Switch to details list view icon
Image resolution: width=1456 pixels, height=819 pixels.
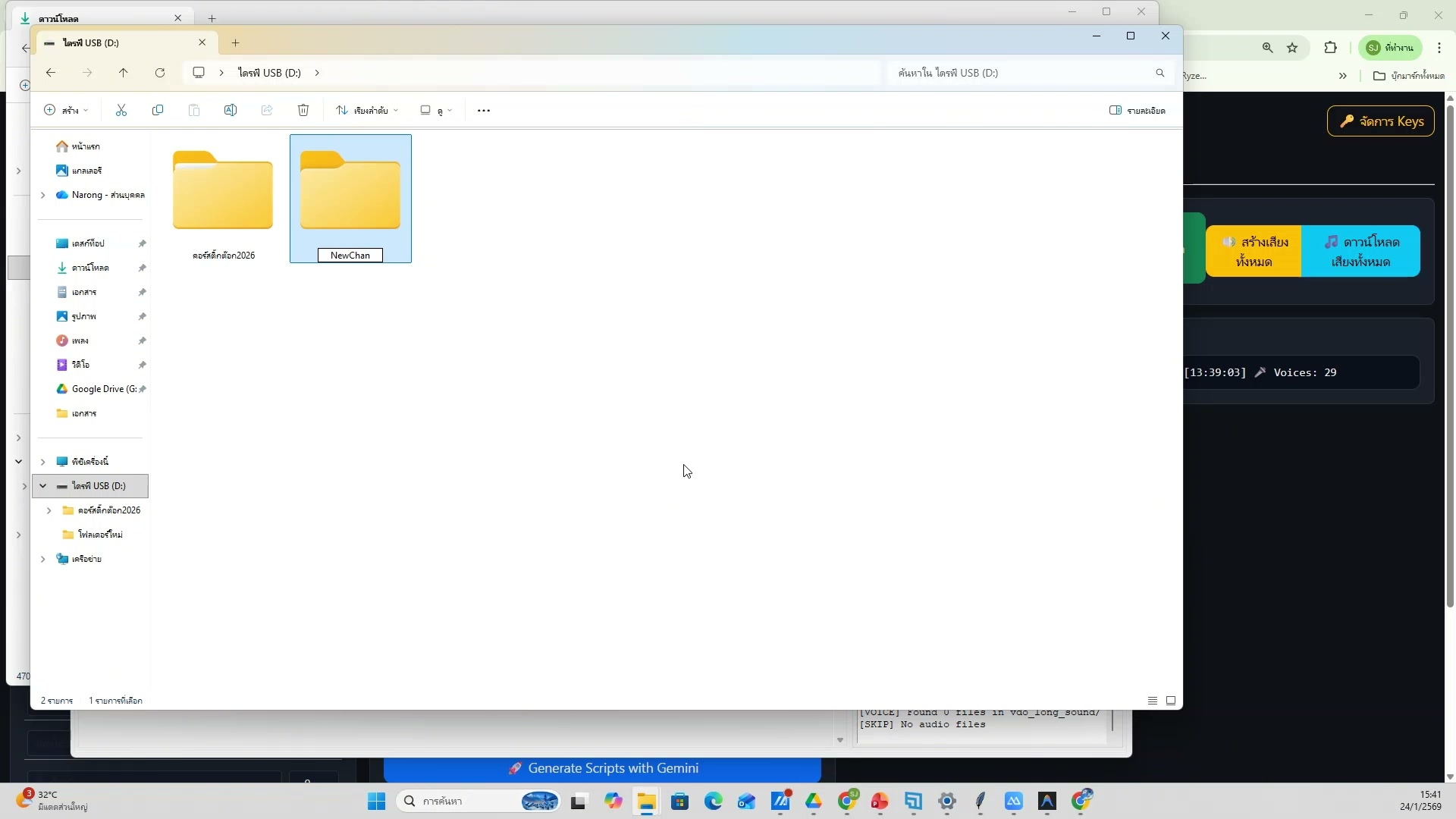pos(1152,701)
